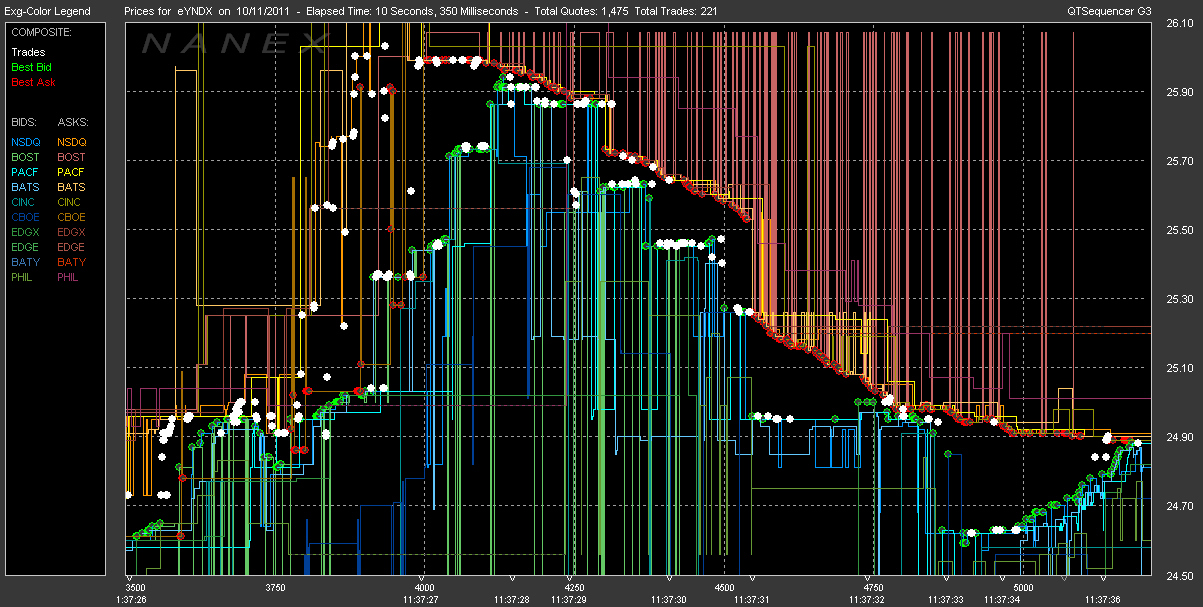Click the 25.70 price axis label

tap(1179, 161)
